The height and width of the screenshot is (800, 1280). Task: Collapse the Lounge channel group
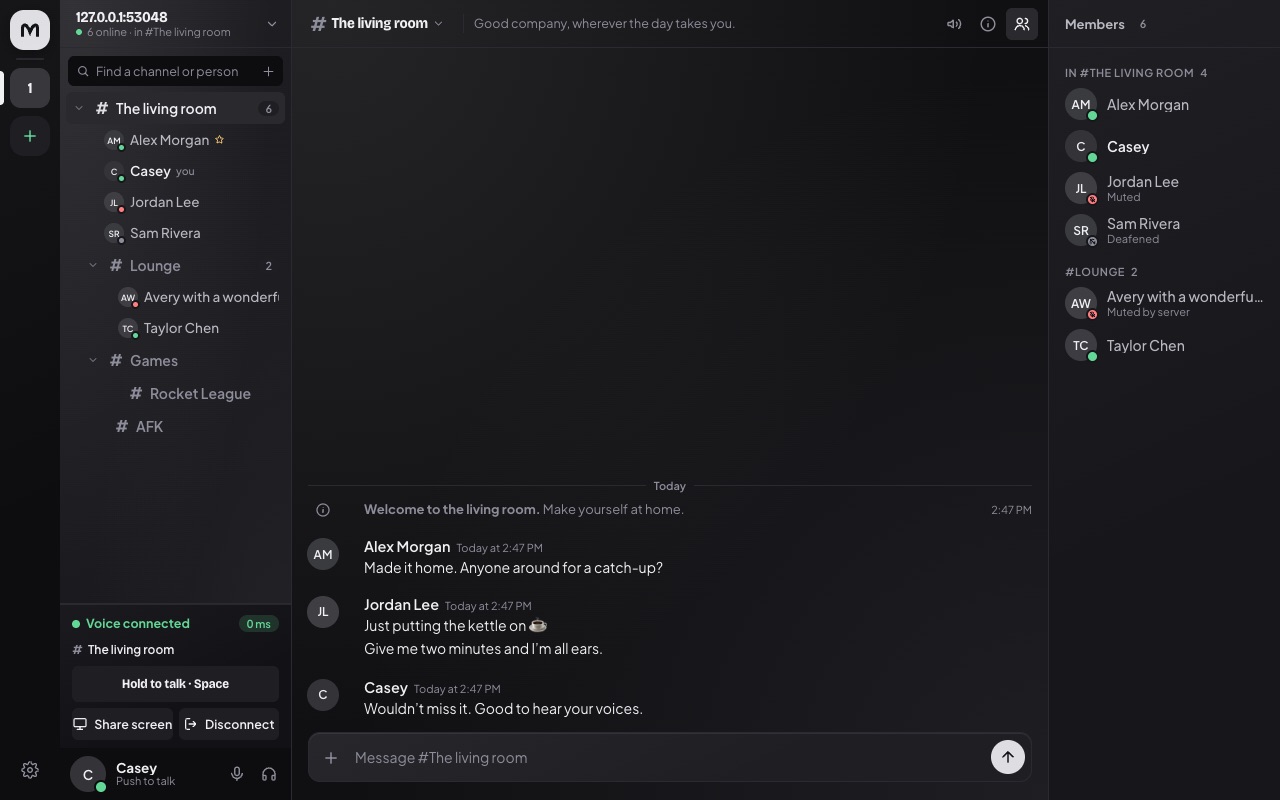(93, 266)
